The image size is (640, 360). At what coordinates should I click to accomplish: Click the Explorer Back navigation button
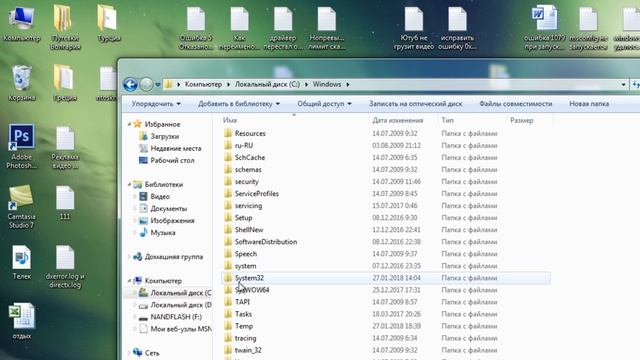pyautogui.click(x=130, y=84)
